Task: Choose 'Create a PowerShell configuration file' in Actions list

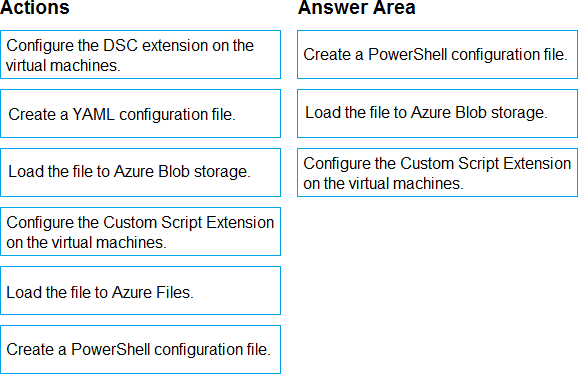Action: 140,349
